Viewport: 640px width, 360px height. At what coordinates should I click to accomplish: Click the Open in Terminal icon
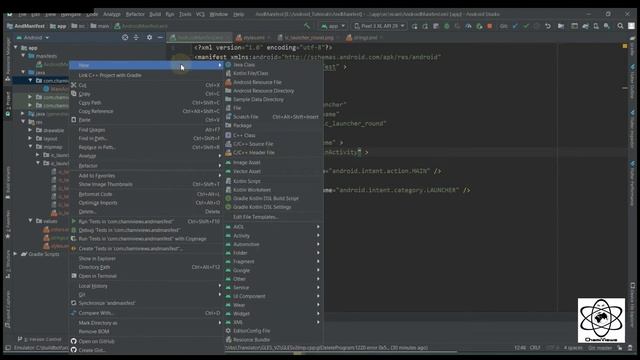[73, 276]
